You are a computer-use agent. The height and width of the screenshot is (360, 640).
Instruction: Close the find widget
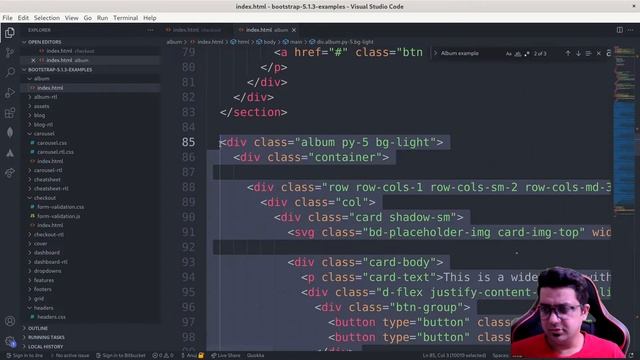point(599,53)
